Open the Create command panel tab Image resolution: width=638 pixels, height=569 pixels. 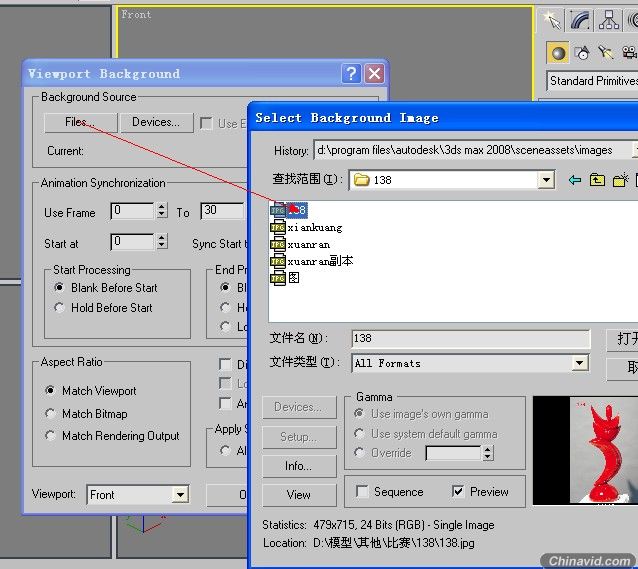pyautogui.click(x=551, y=20)
